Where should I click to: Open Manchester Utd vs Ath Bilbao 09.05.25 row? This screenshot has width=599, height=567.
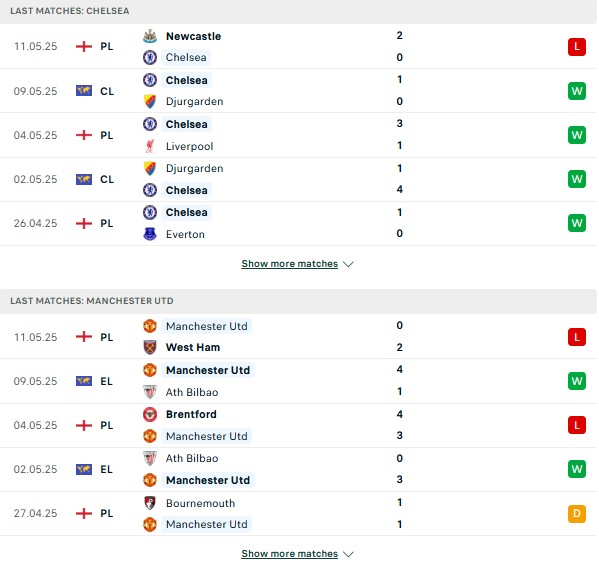click(298, 381)
